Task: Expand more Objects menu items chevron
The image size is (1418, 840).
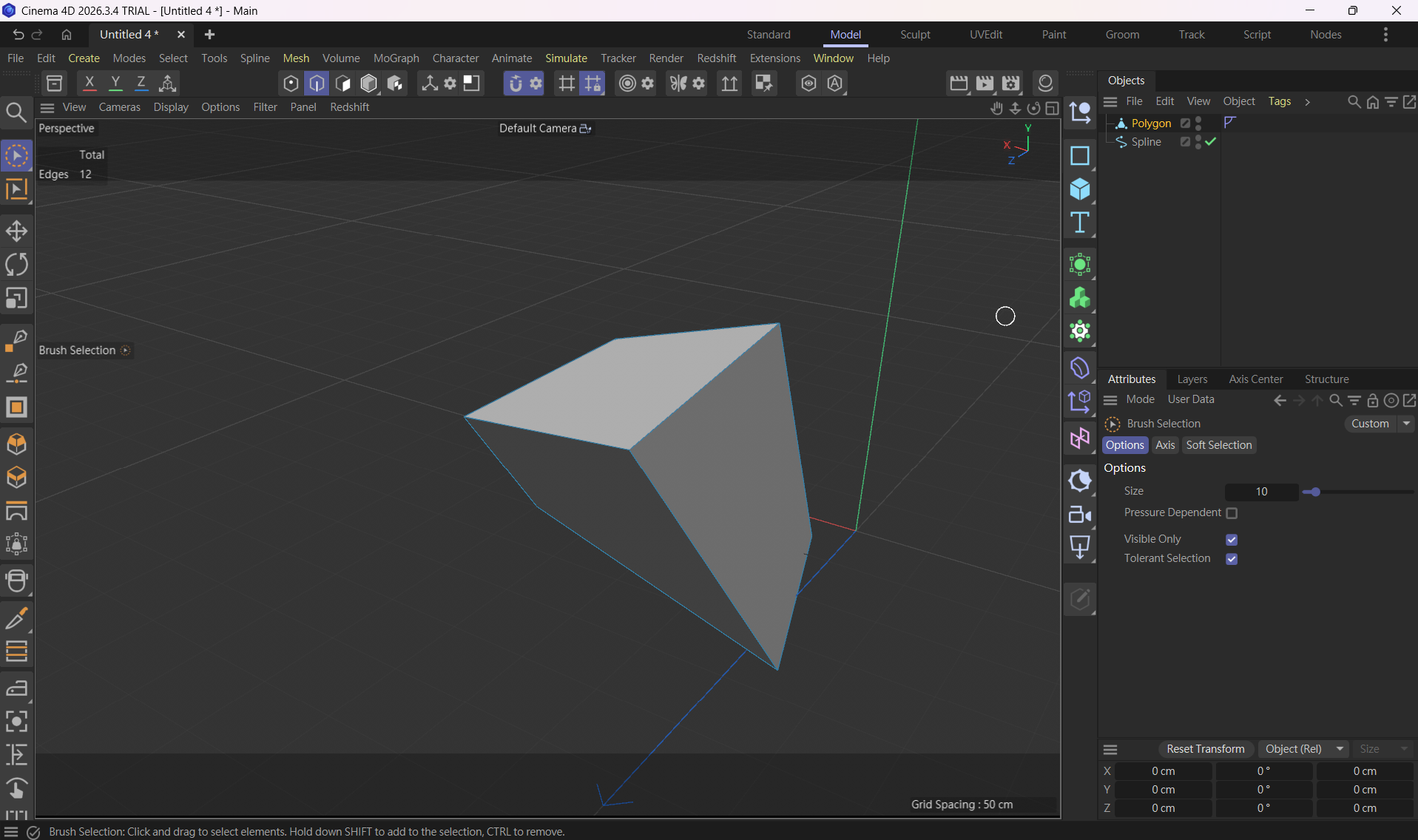Action: 1307,102
